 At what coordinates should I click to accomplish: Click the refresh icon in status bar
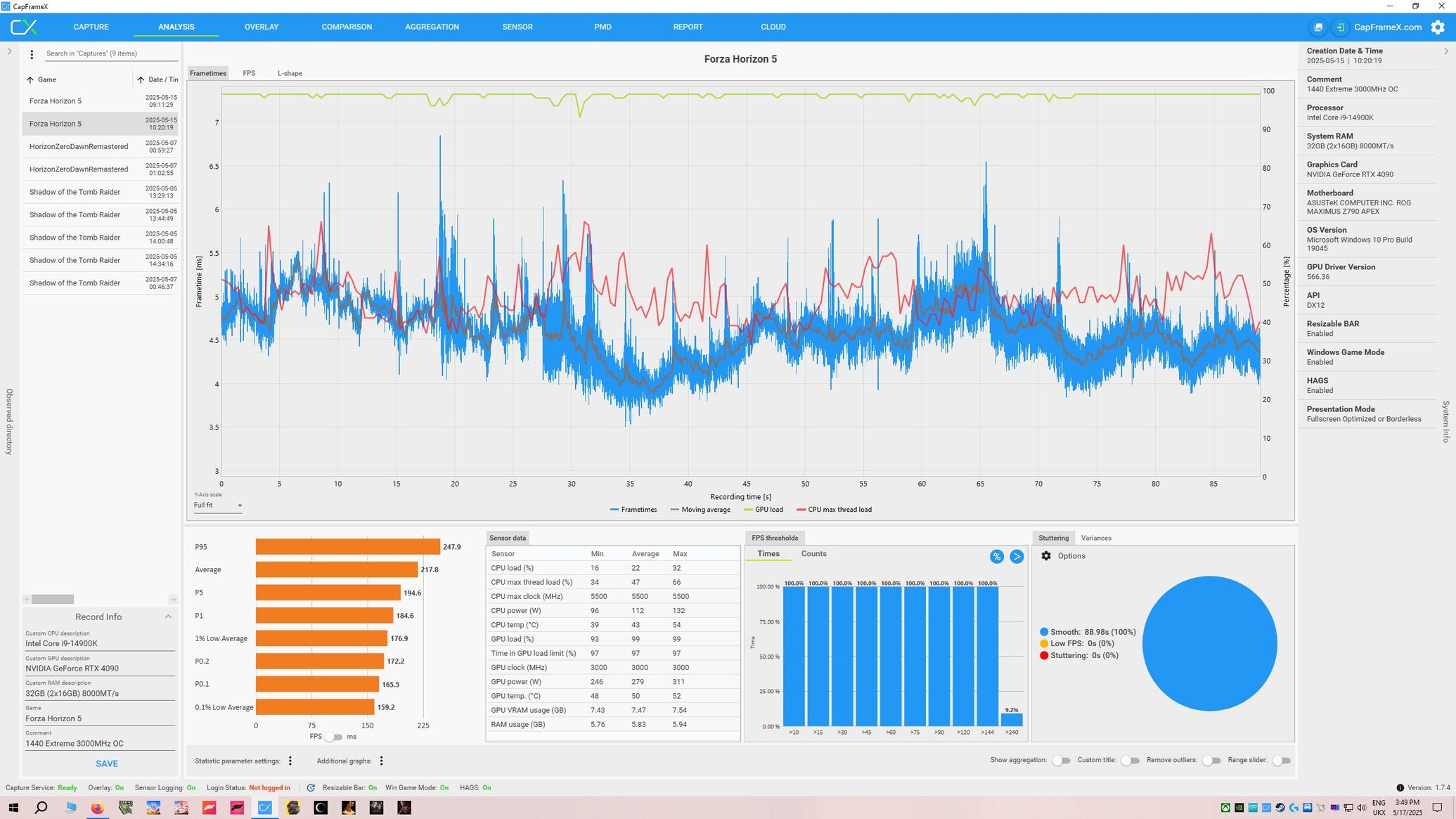pyautogui.click(x=311, y=787)
